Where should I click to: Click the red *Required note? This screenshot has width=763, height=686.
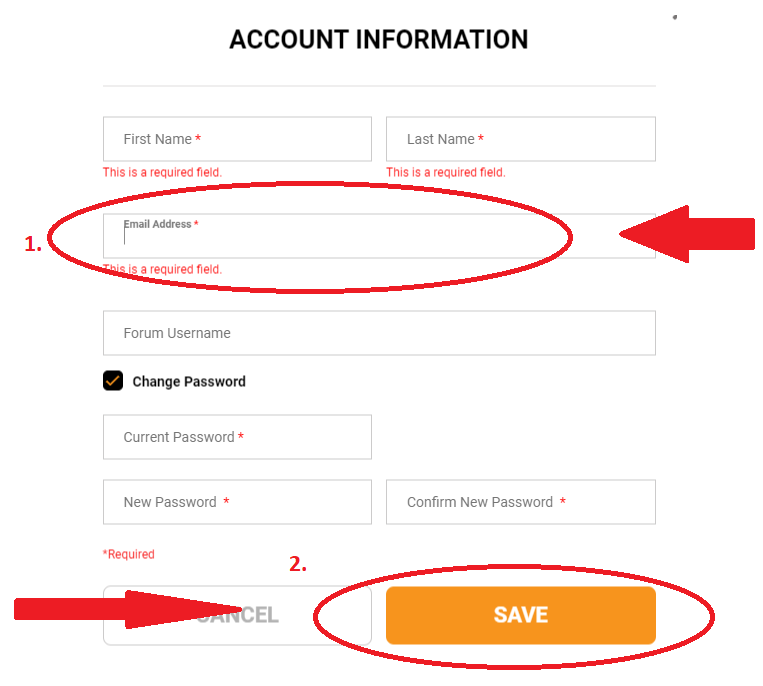click(x=128, y=554)
